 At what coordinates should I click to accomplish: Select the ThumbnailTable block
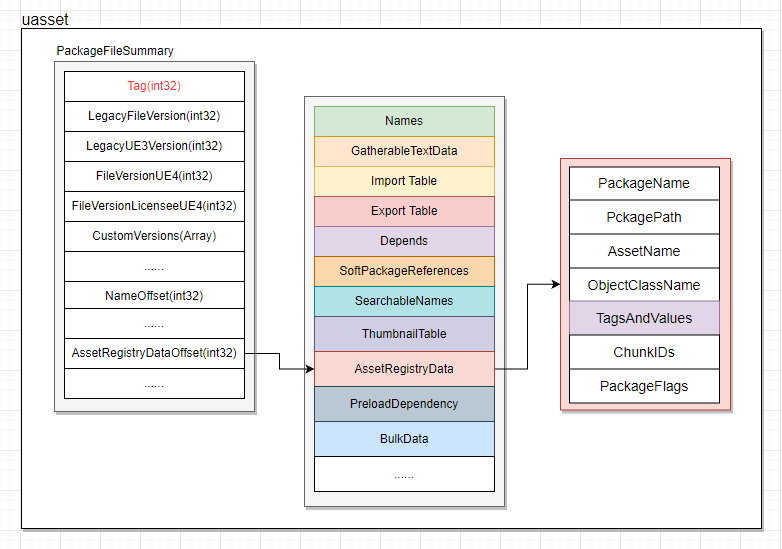(x=404, y=333)
